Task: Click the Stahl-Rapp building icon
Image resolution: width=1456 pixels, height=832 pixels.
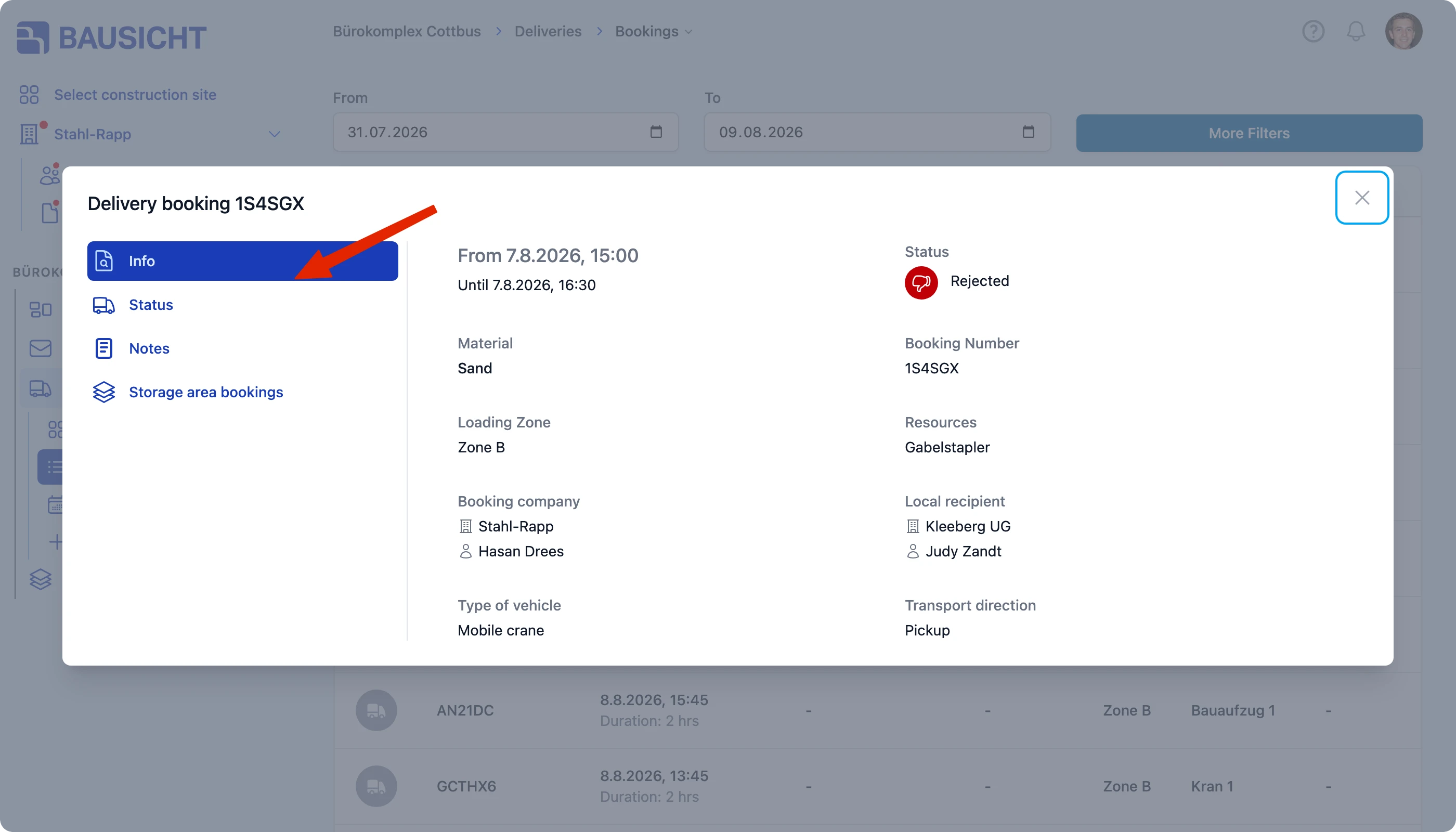Action: [29, 134]
